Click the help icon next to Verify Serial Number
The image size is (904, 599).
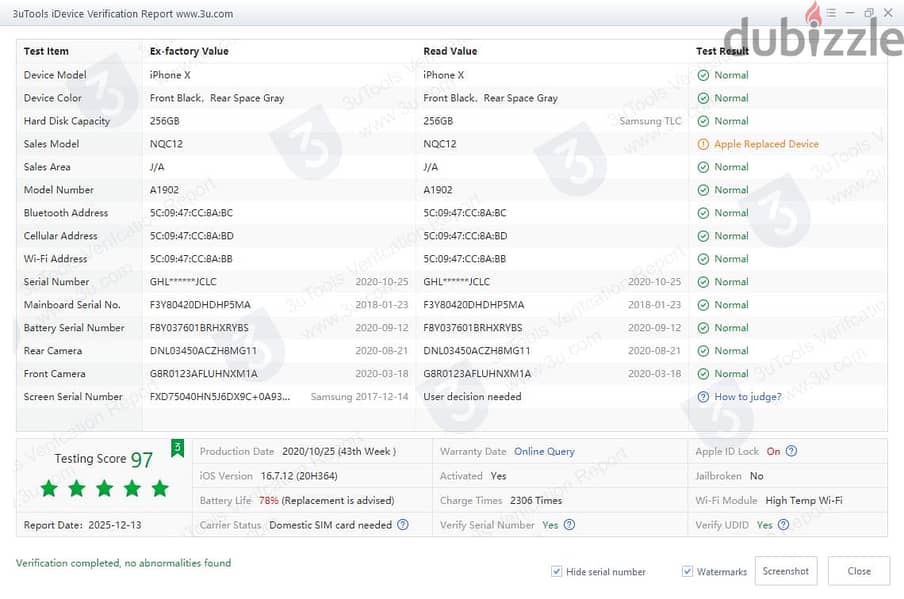coord(569,525)
